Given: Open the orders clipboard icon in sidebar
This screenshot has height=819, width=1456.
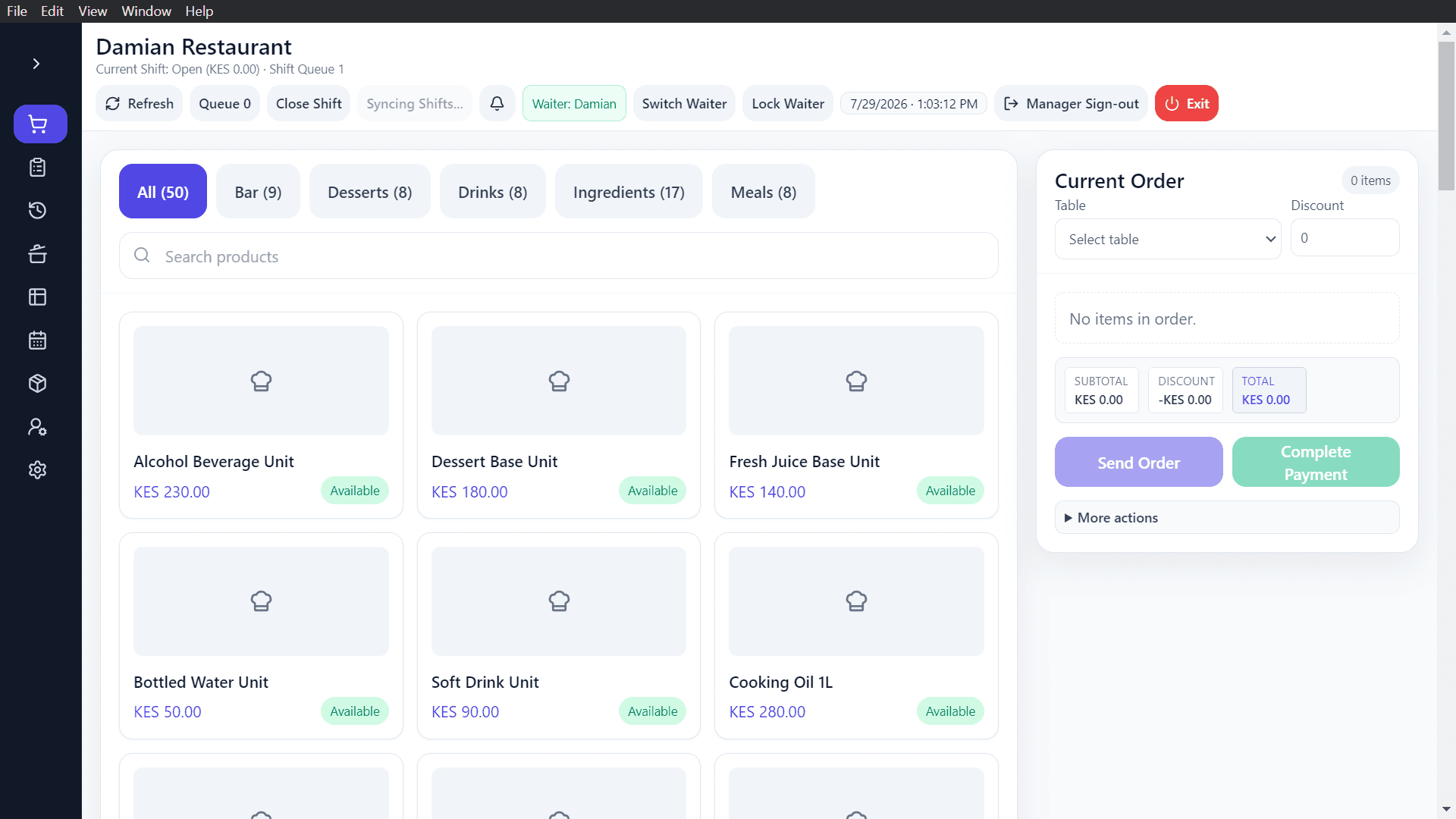Looking at the screenshot, I should 37,168.
